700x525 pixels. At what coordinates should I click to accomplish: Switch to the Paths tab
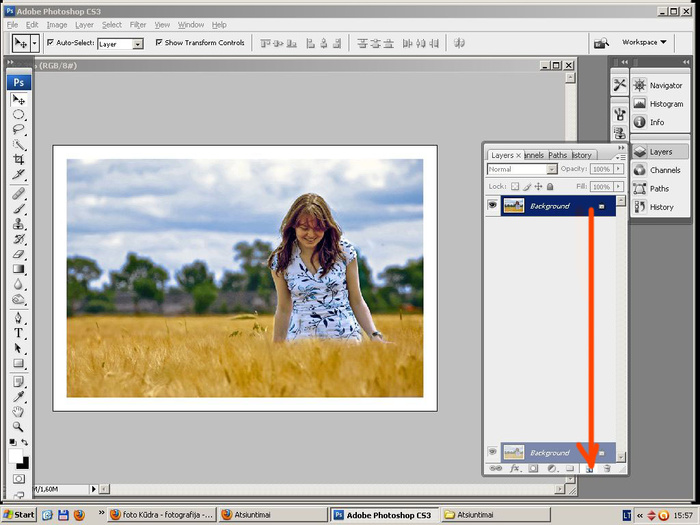(x=557, y=155)
